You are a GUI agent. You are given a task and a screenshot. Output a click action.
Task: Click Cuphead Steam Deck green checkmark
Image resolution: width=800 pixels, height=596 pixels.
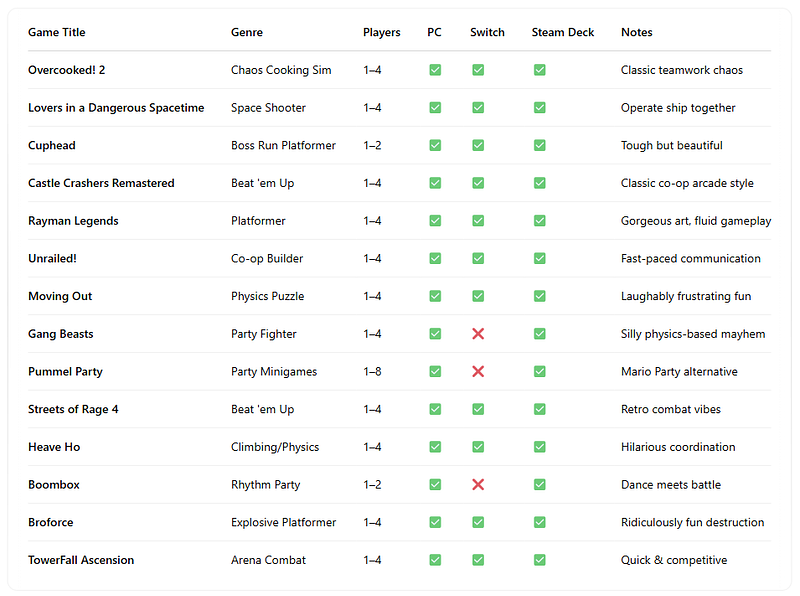[540, 145]
